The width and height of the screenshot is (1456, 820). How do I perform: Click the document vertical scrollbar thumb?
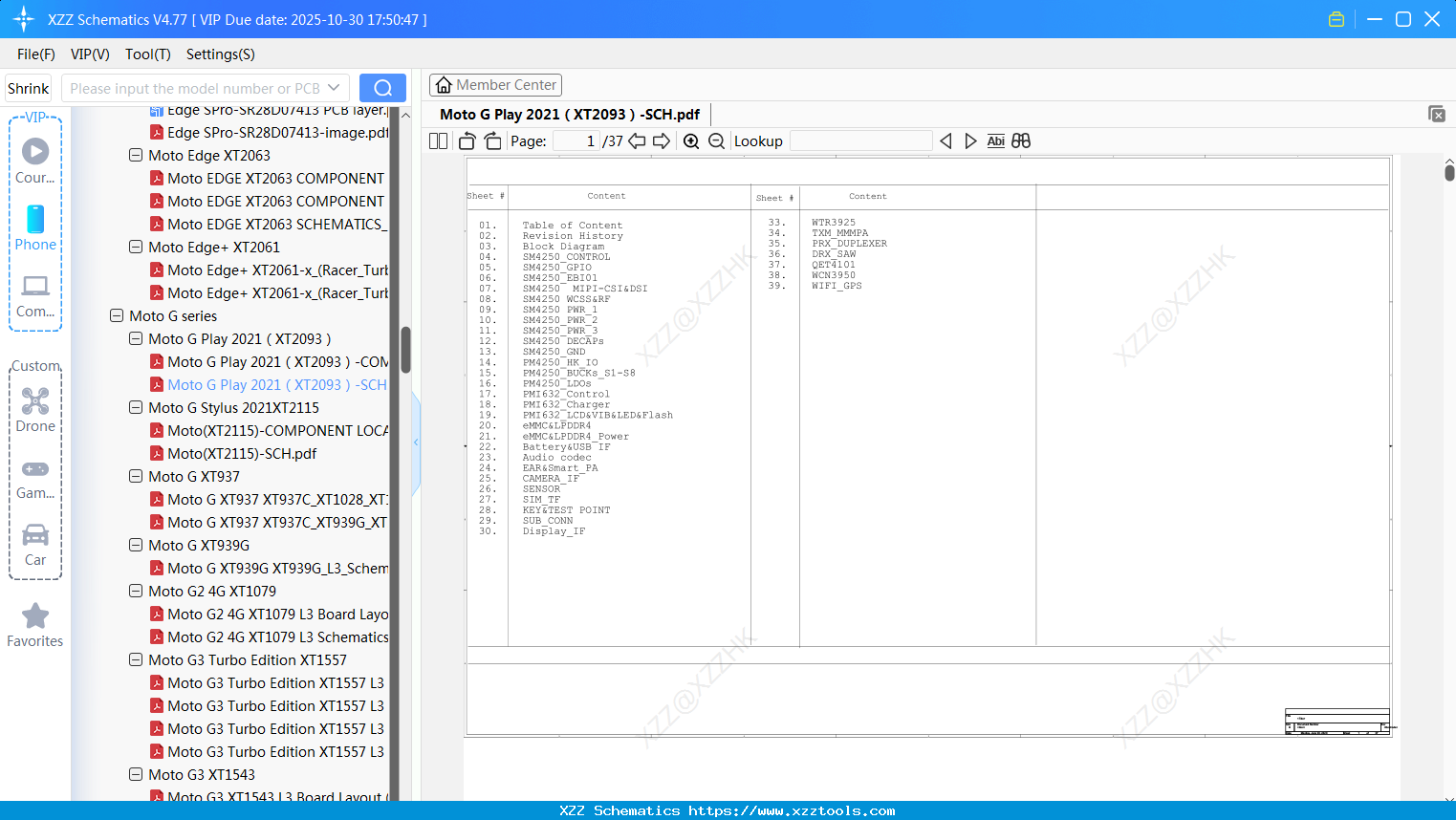tap(1449, 173)
